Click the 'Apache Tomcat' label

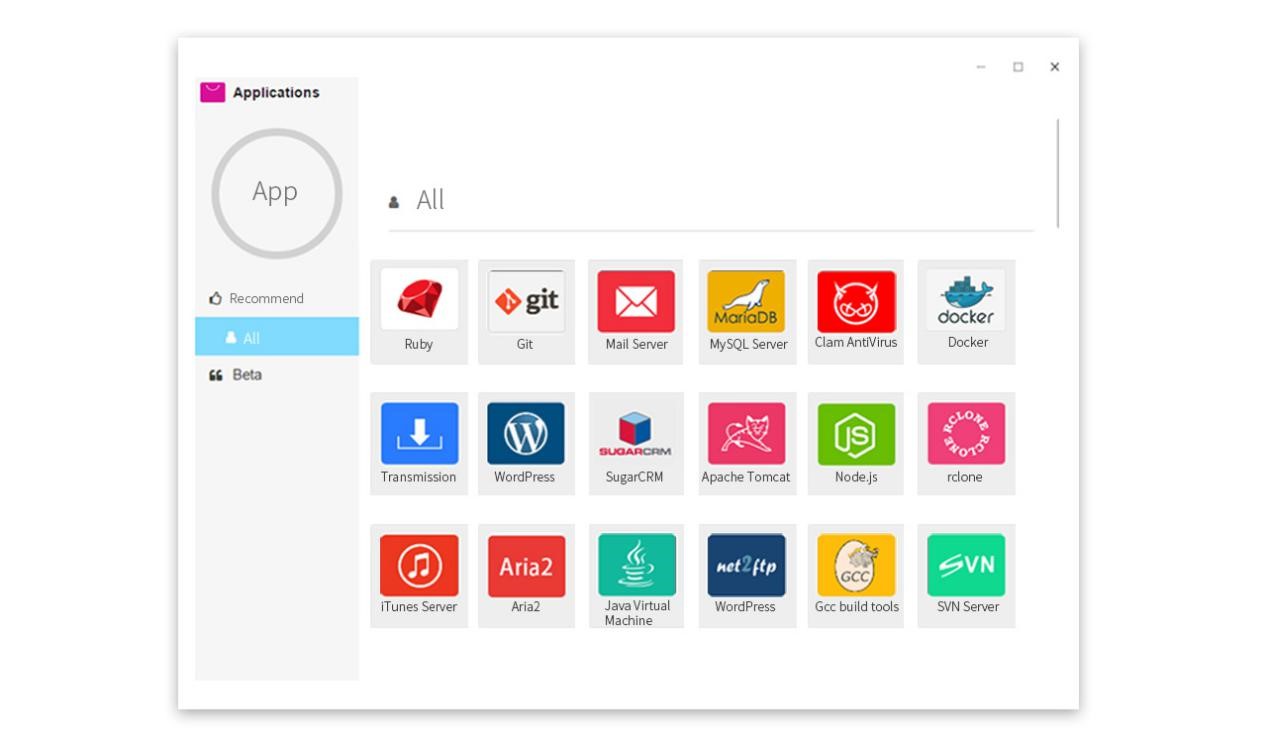(746, 477)
